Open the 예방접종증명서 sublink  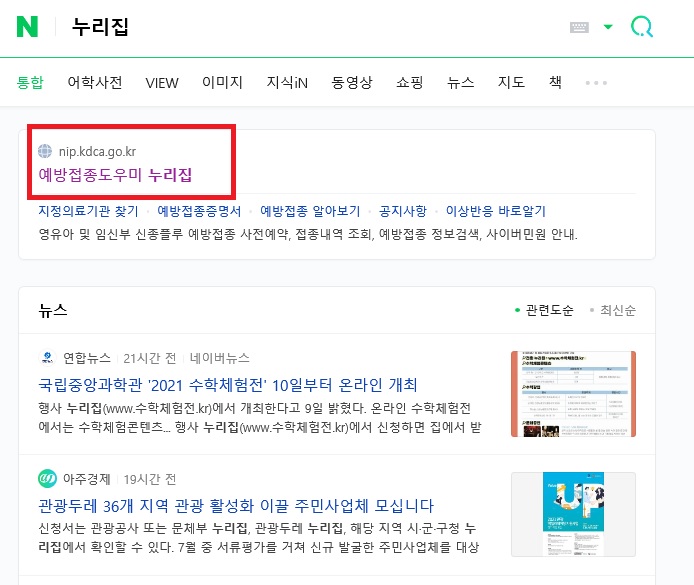point(199,211)
